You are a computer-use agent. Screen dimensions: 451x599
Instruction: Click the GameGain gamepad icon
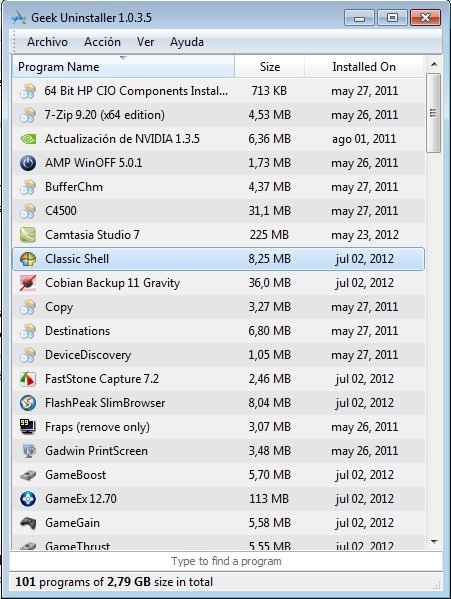(x=28, y=523)
